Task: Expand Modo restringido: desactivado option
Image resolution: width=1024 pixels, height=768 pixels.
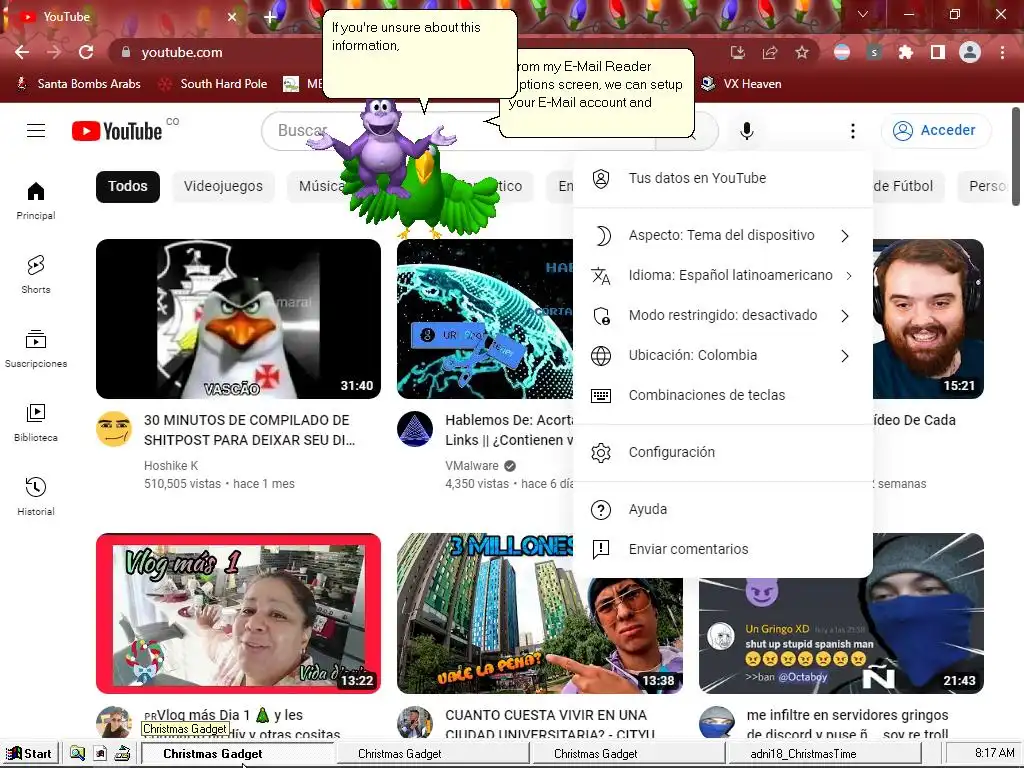Action: (x=723, y=315)
